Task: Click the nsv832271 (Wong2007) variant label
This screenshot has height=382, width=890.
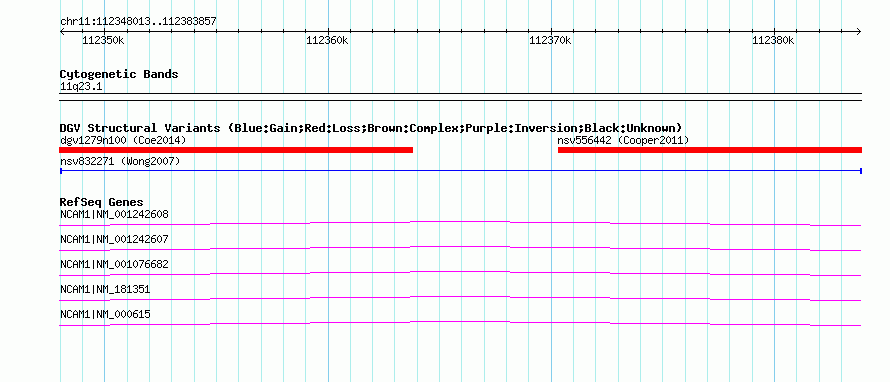Action: coord(120,162)
